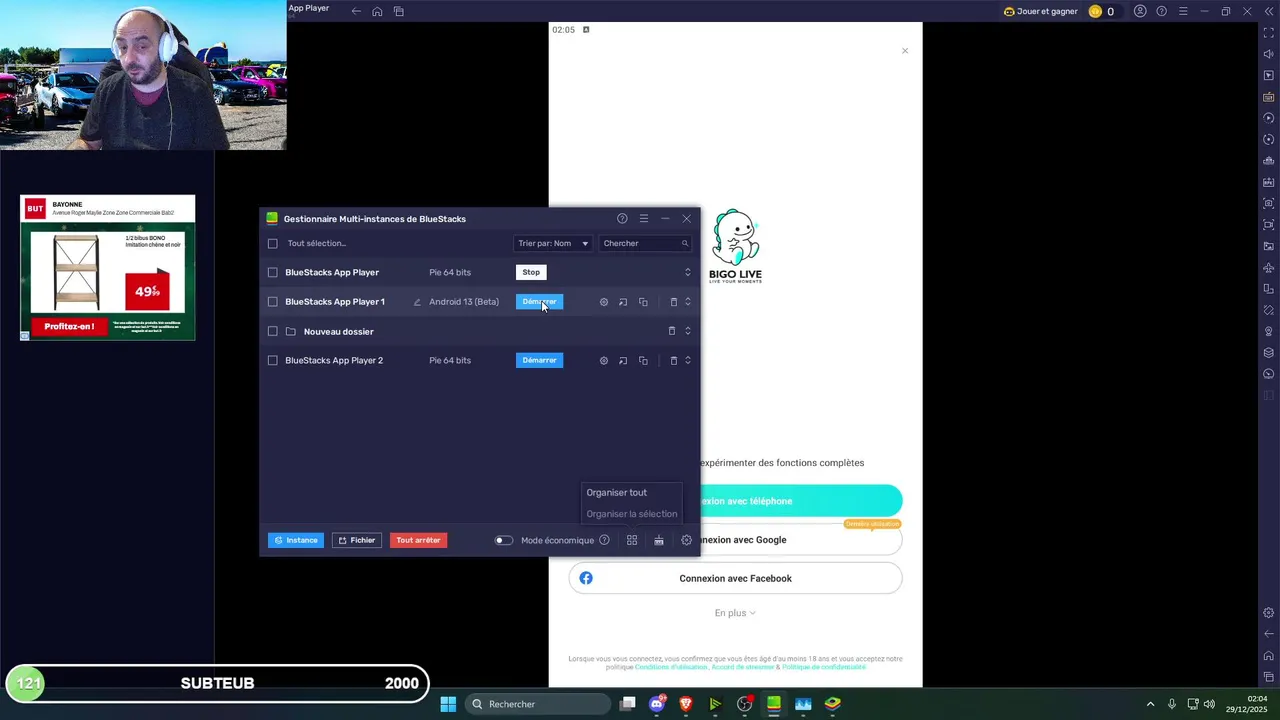Open account profile icon in App Player
Screen dimensions: 1280x720
(1140, 11)
